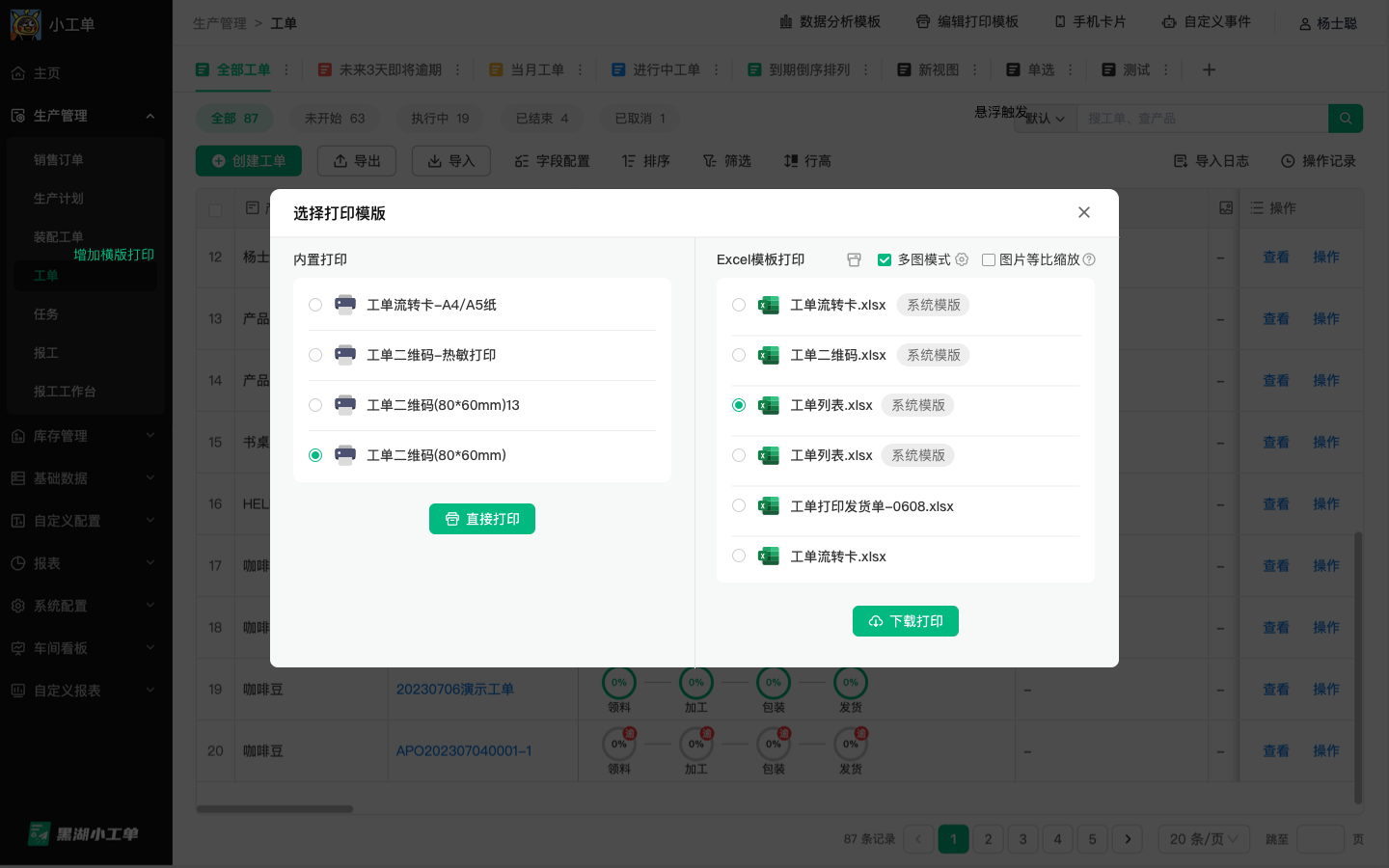Open the gear settings icon next to 多图模式

[x=961, y=259]
